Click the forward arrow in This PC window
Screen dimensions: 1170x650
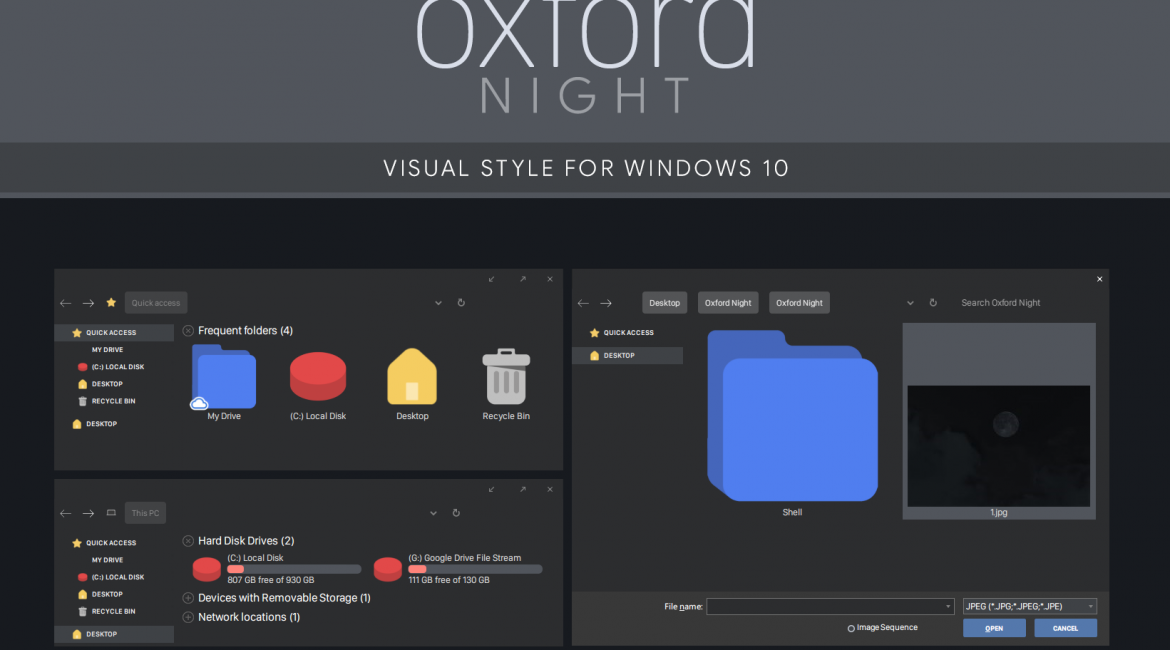(88, 513)
